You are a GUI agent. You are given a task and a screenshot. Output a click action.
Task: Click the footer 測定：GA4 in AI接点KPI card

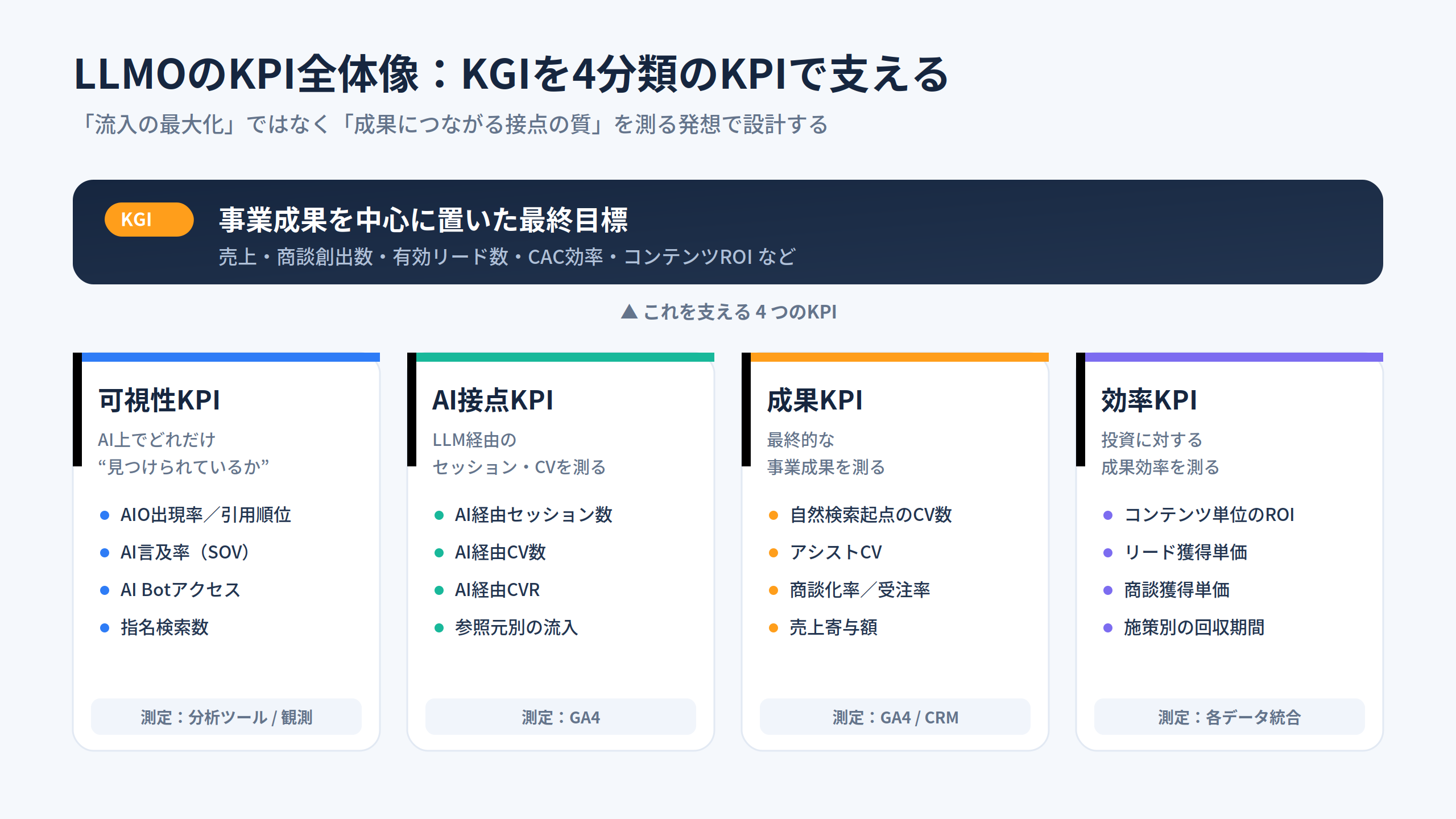coord(561,717)
